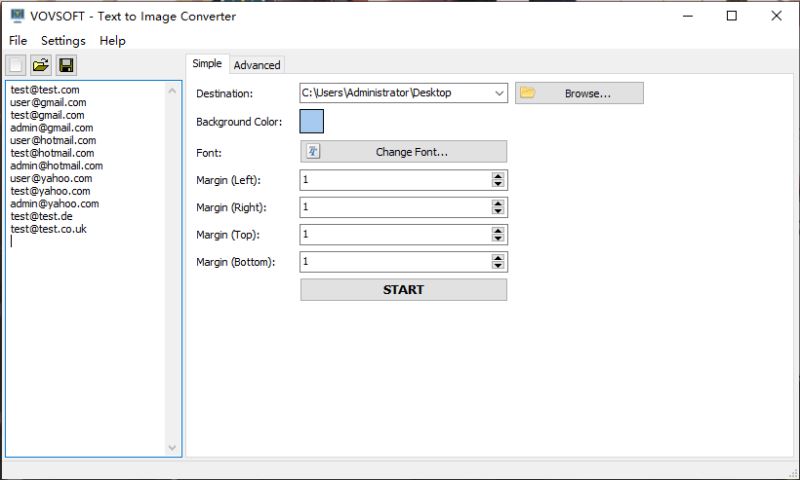Decrease Margin (Bottom) with down arrow
This screenshot has height=480, width=800.
pyautogui.click(x=498, y=265)
